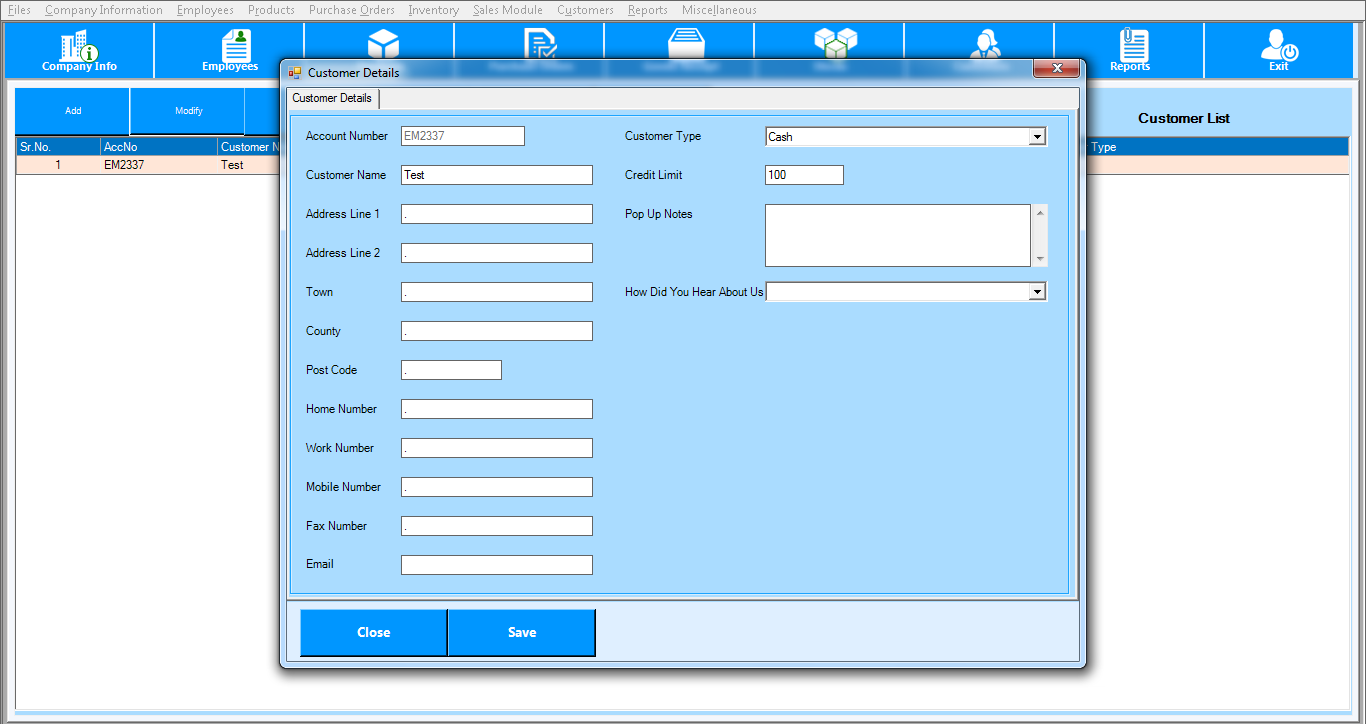Expand the Customer Type dropdown
The width and height of the screenshot is (1366, 724).
coord(1037,137)
